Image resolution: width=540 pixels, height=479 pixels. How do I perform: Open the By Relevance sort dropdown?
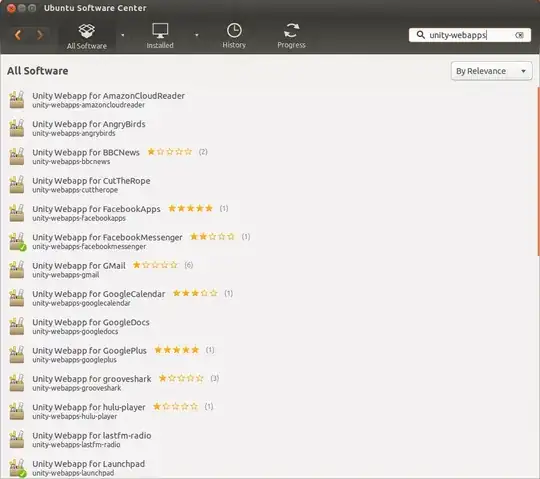click(491, 71)
